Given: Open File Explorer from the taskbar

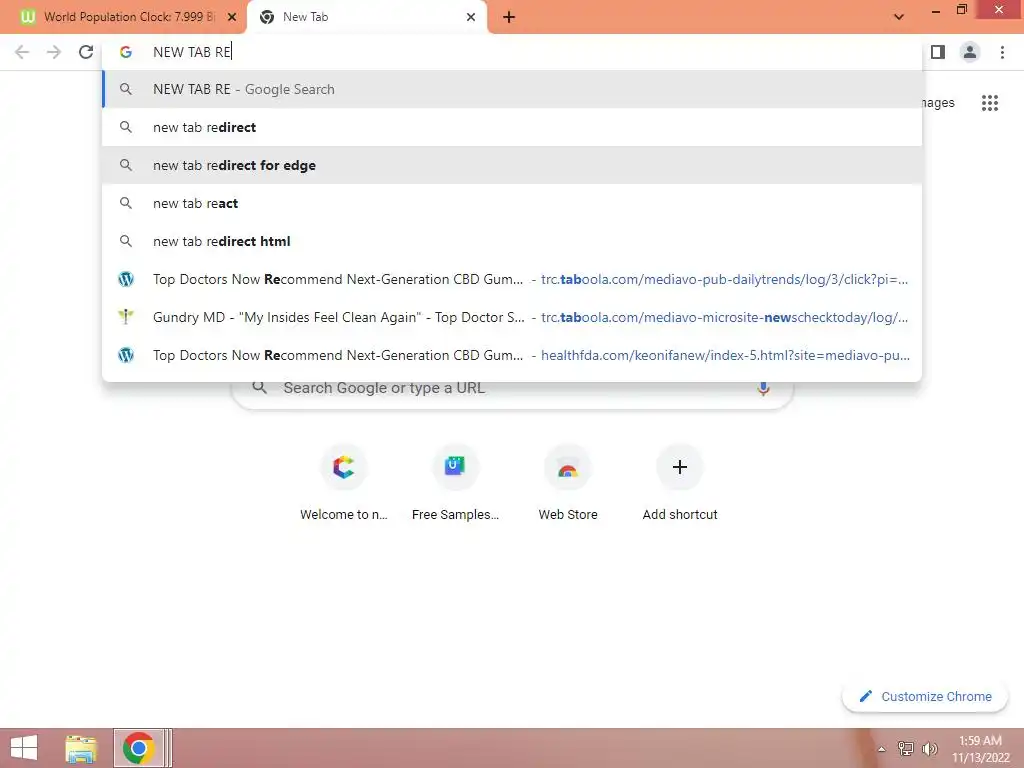Looking at the screenshot, I should coord(81,748).
